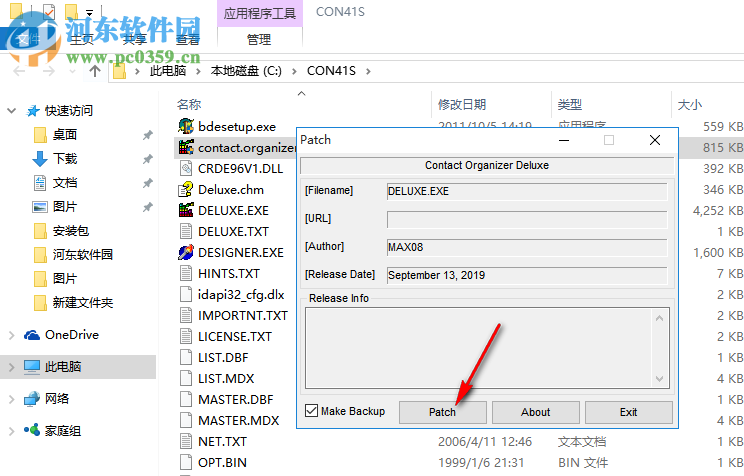The height and width of the screenshot is (476, 744).
Task: Click the Author field showing MAX08
Action: pyautogui.click(x=527, y=247)
